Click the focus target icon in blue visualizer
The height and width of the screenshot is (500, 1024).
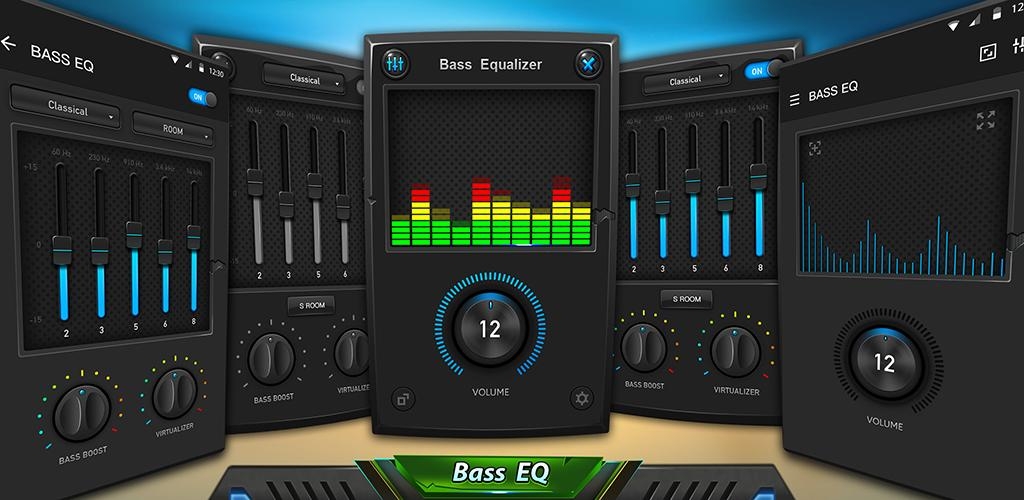pyautogui.click(x=814, y=148)
